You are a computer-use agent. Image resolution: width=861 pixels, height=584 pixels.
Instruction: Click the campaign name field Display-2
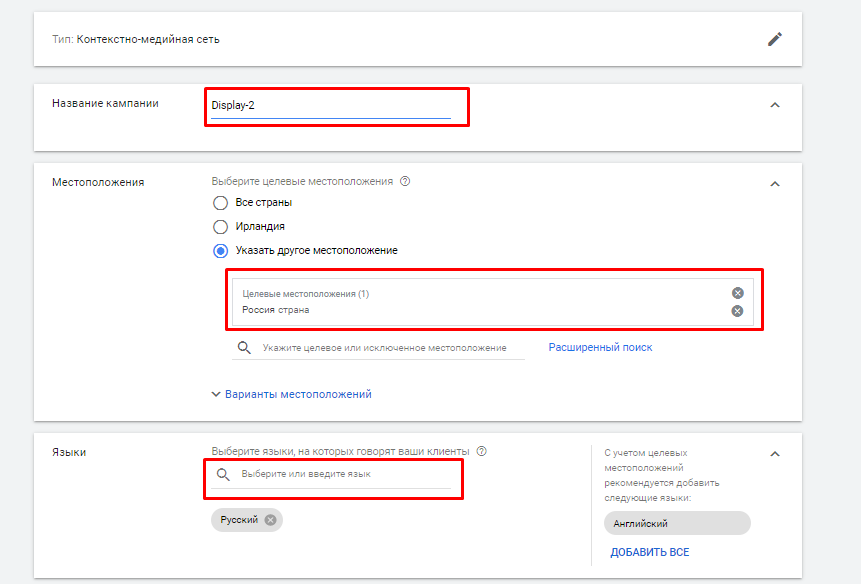click(x=330, y=105)
